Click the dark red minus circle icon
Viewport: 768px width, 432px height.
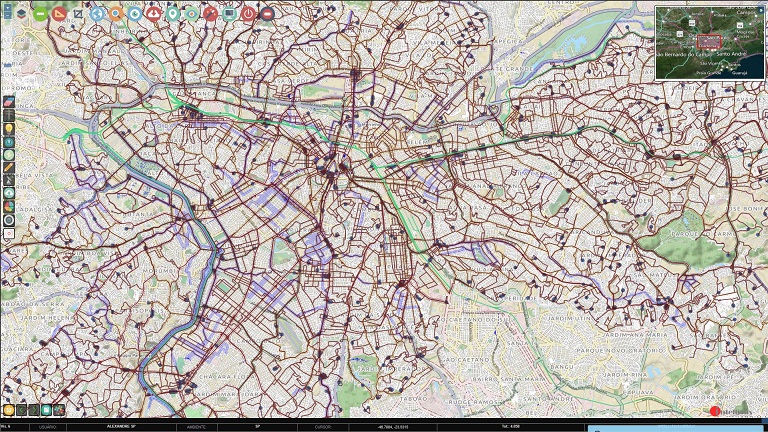click(268, 15)
